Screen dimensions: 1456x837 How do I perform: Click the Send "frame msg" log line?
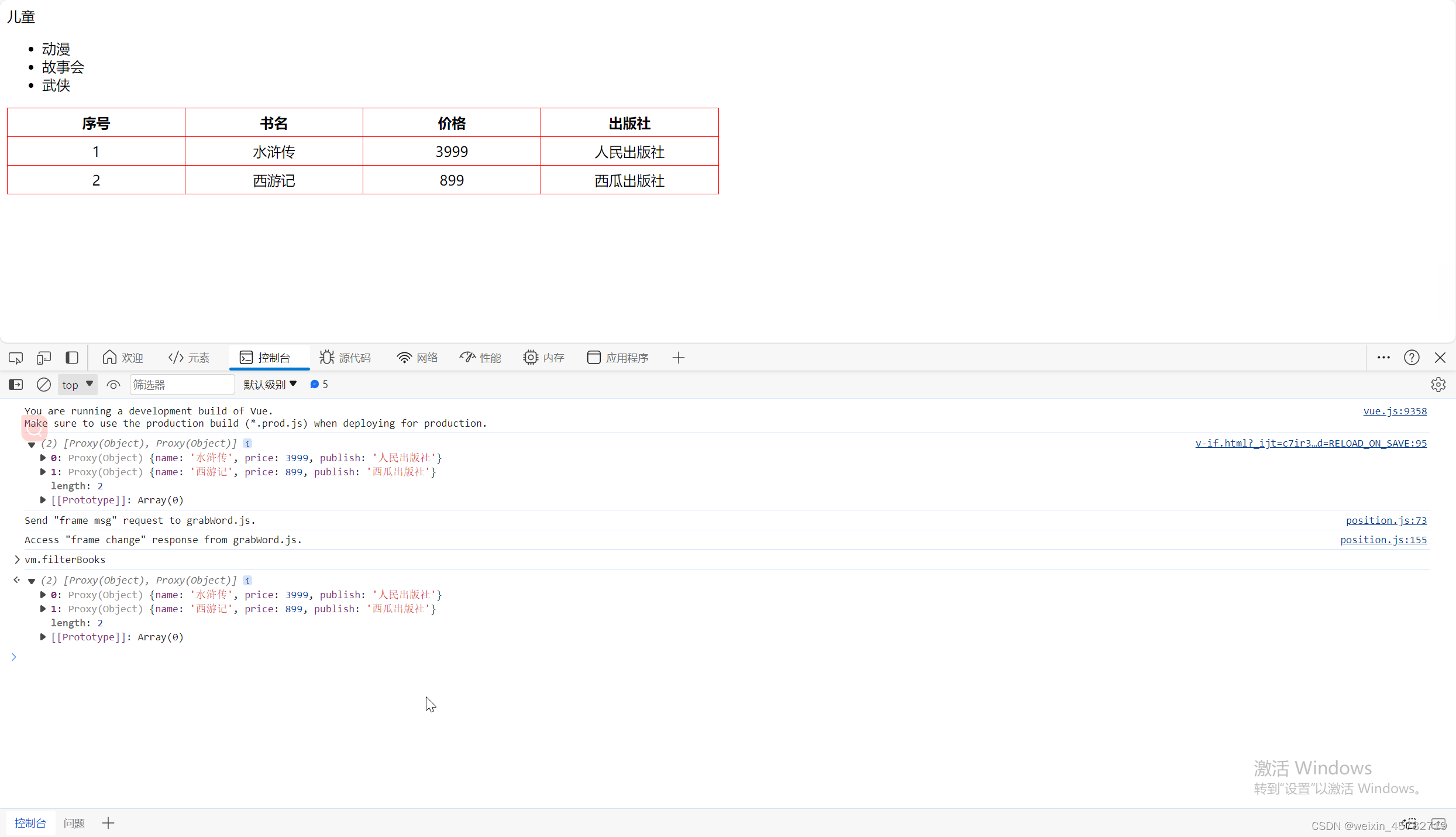(140, 520)
